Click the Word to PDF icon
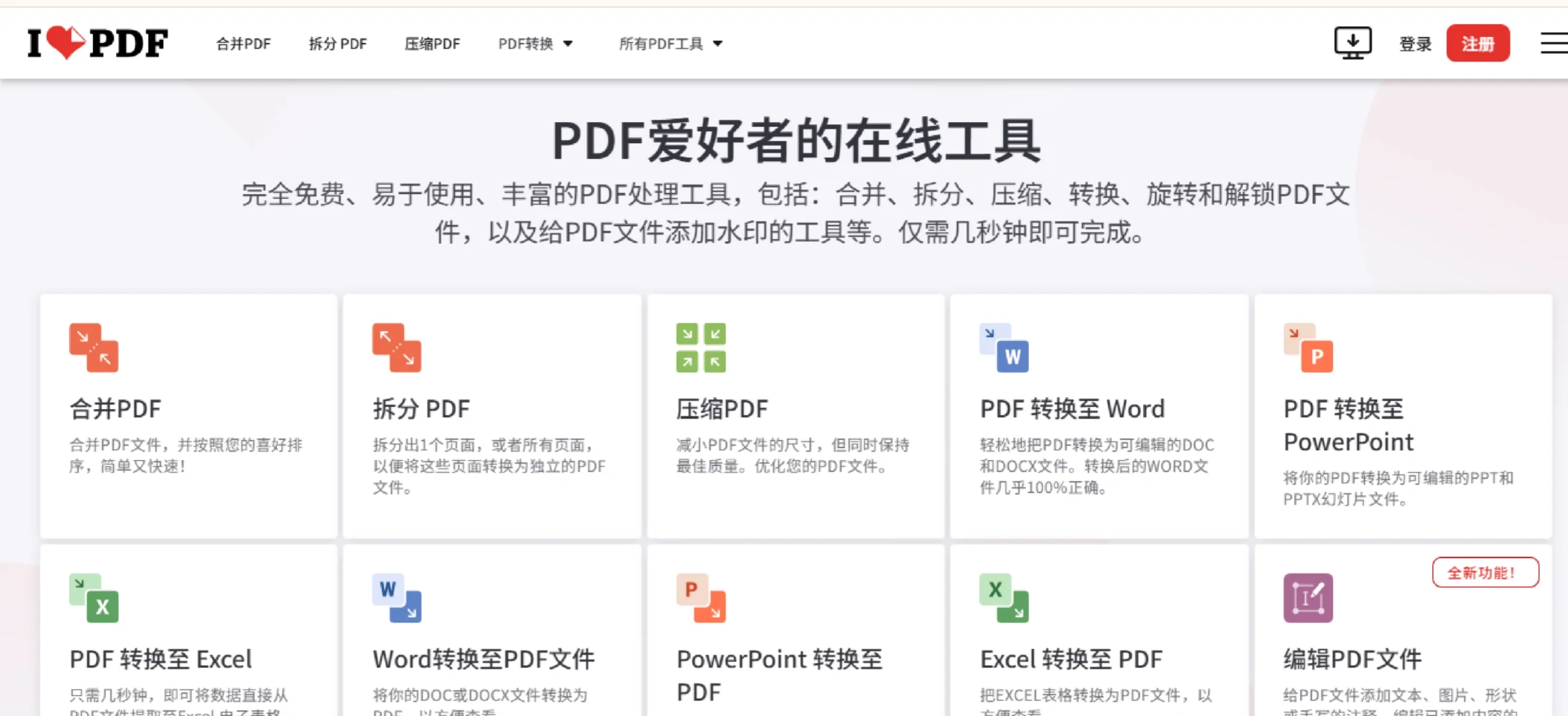The width and height of the screenshot is (1568, 716). click(397, 598)
